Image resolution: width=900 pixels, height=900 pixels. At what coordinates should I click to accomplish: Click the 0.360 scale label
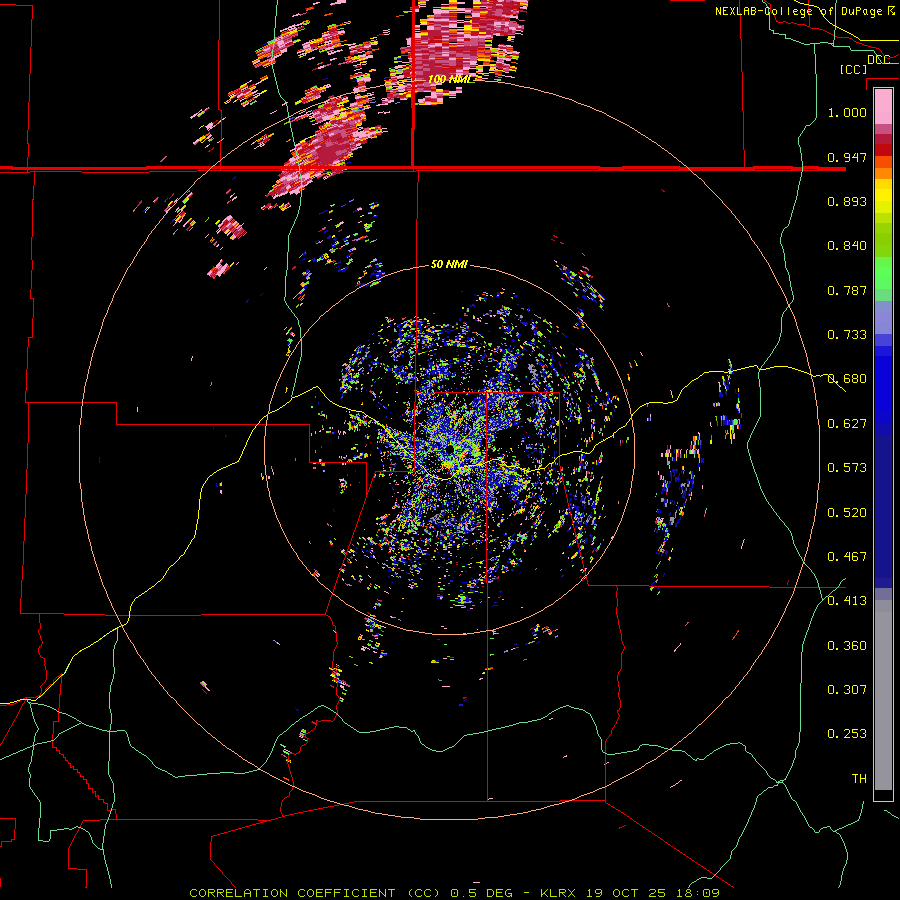847,646
